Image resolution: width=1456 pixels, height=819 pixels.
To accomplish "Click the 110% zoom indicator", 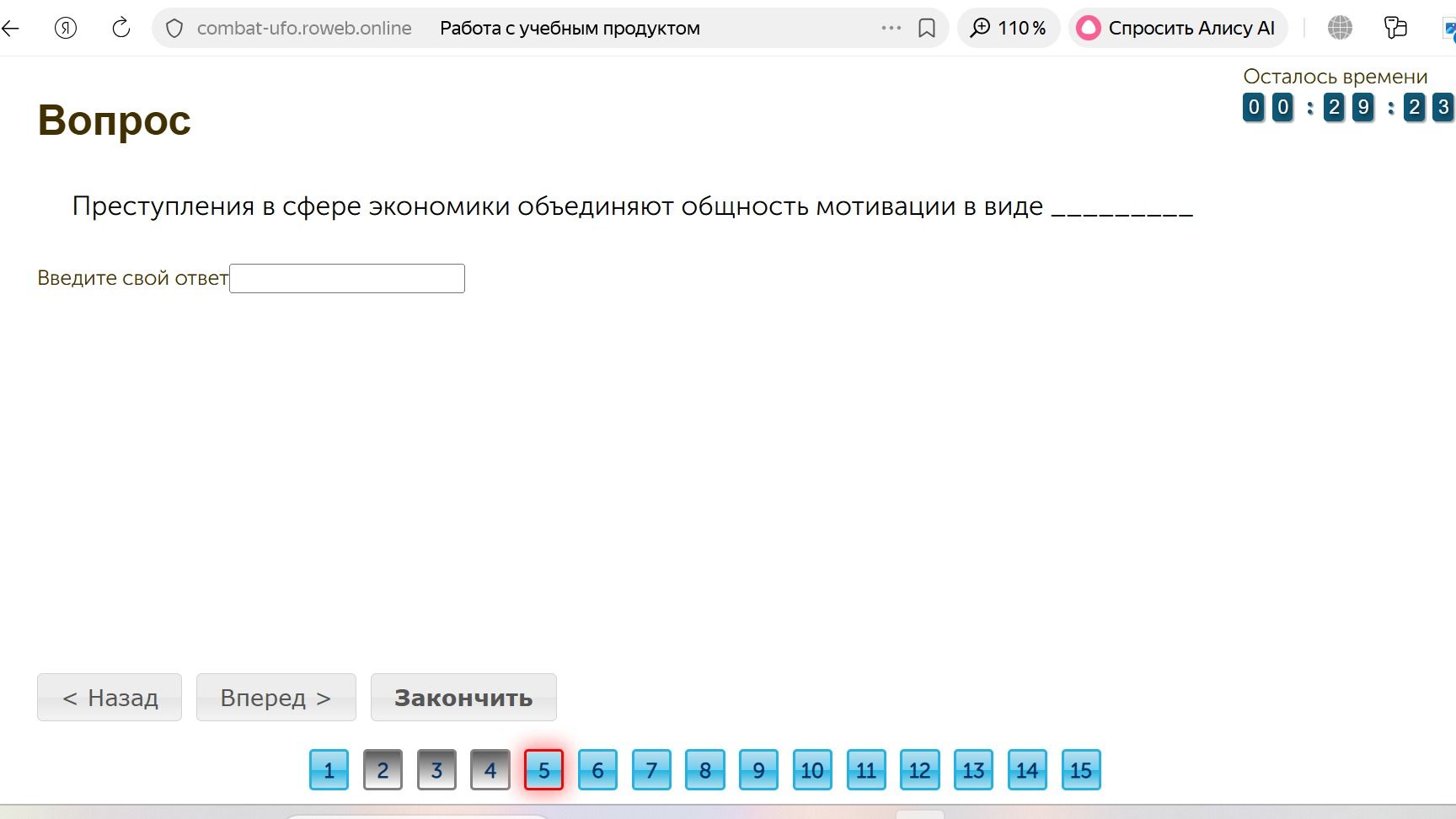I will (x=1009, y=28).
